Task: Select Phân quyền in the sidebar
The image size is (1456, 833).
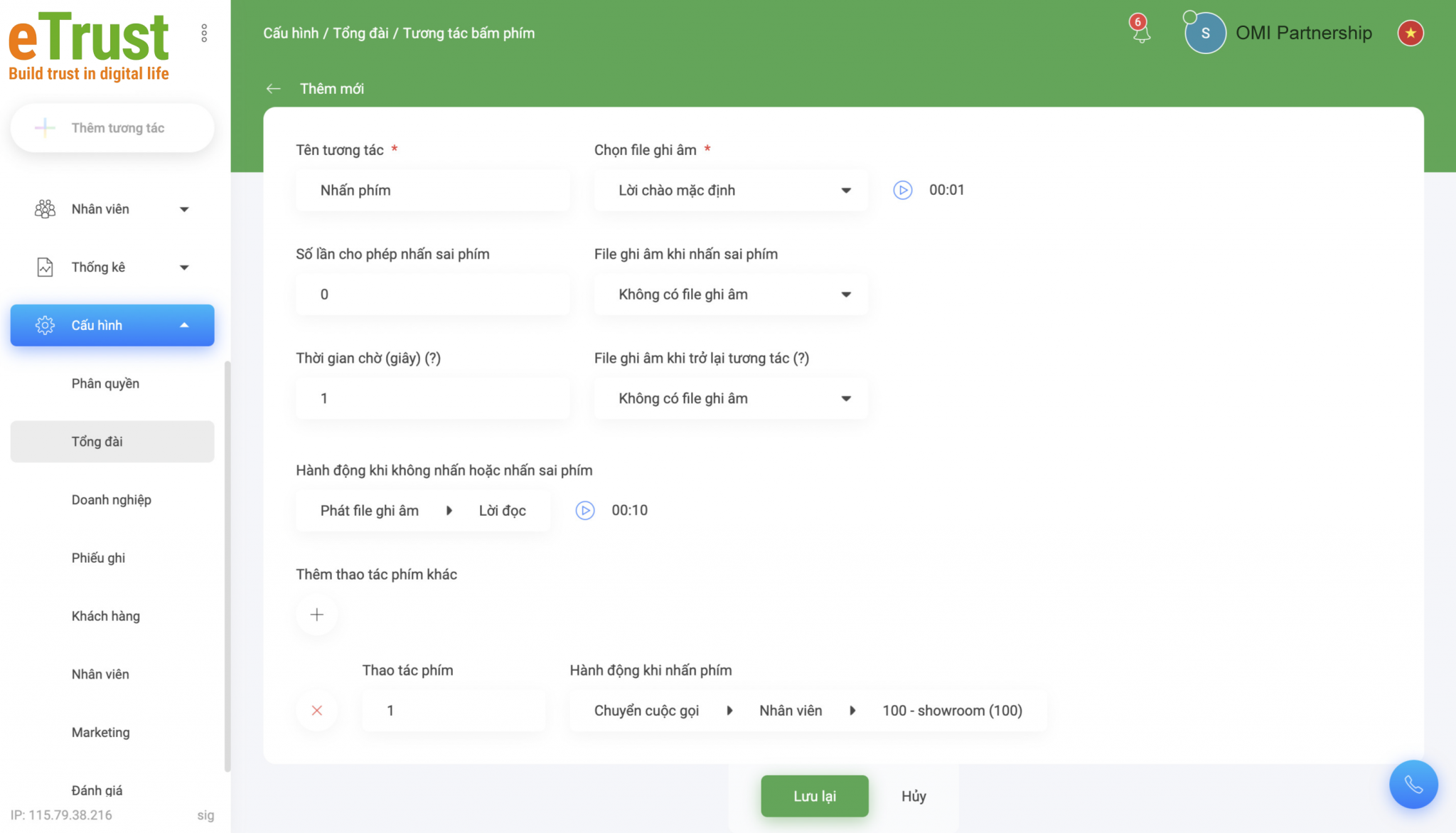Action: 105,383
